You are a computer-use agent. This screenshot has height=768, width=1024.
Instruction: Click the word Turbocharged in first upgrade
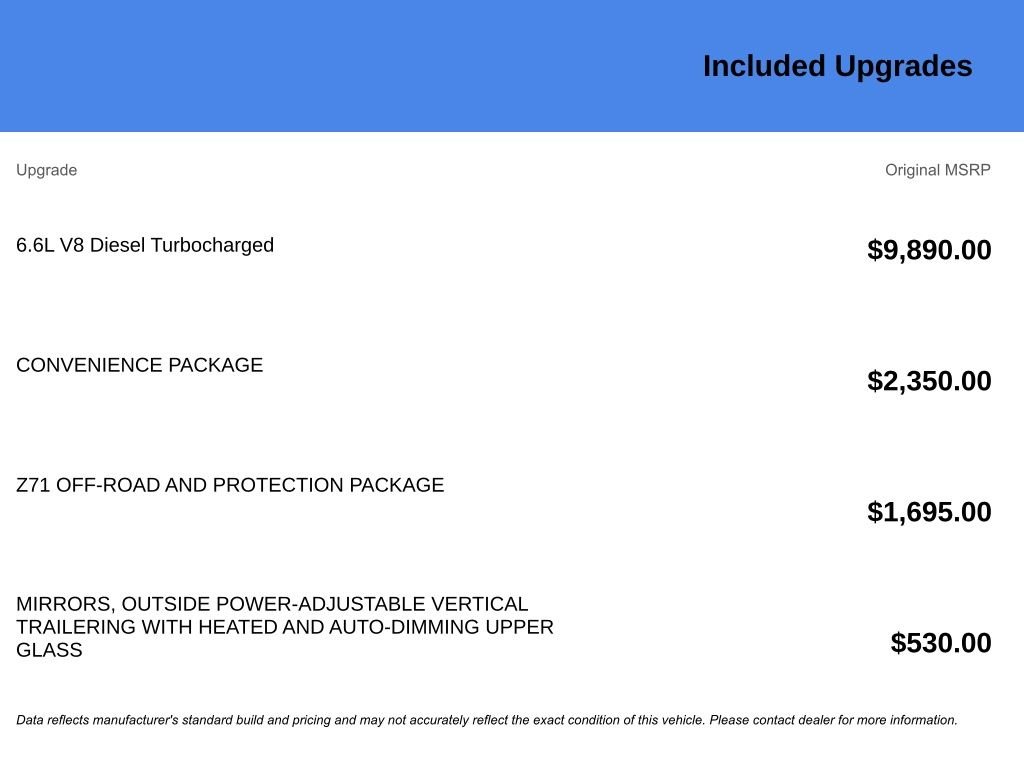coord(212,245)
